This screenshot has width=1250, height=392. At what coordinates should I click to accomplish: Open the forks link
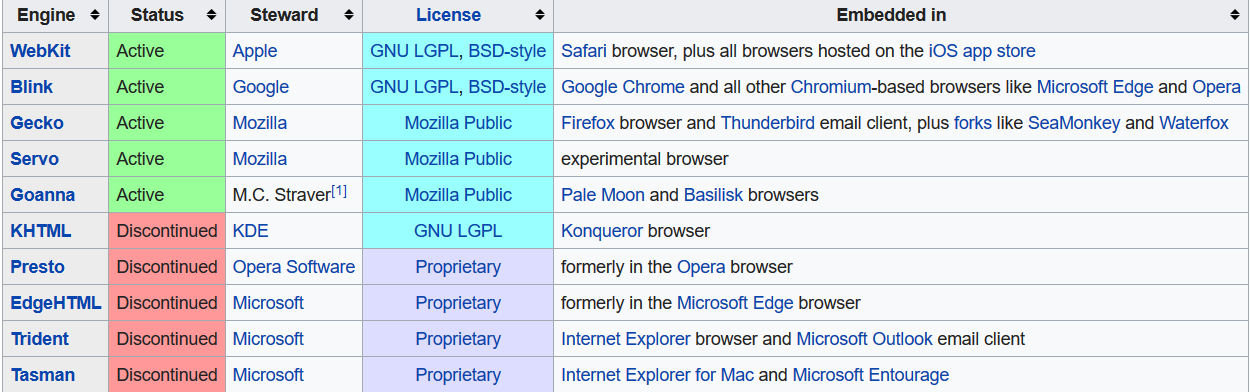click(974, 123)
